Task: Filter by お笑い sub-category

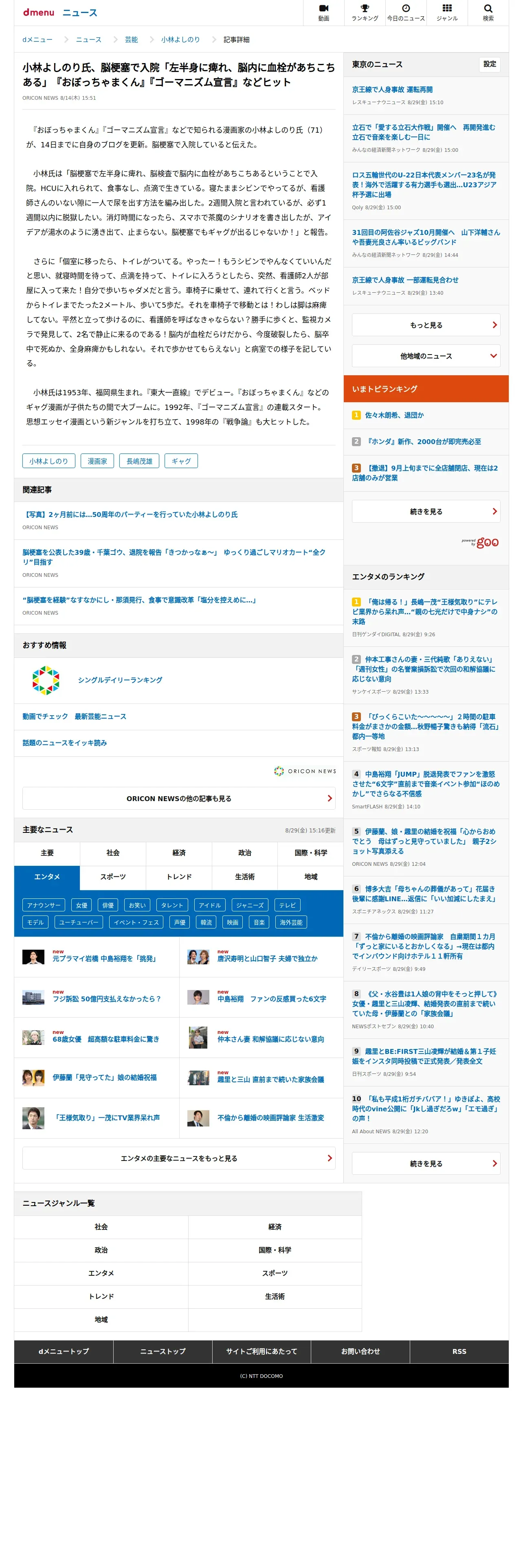Action: (138, 904)
